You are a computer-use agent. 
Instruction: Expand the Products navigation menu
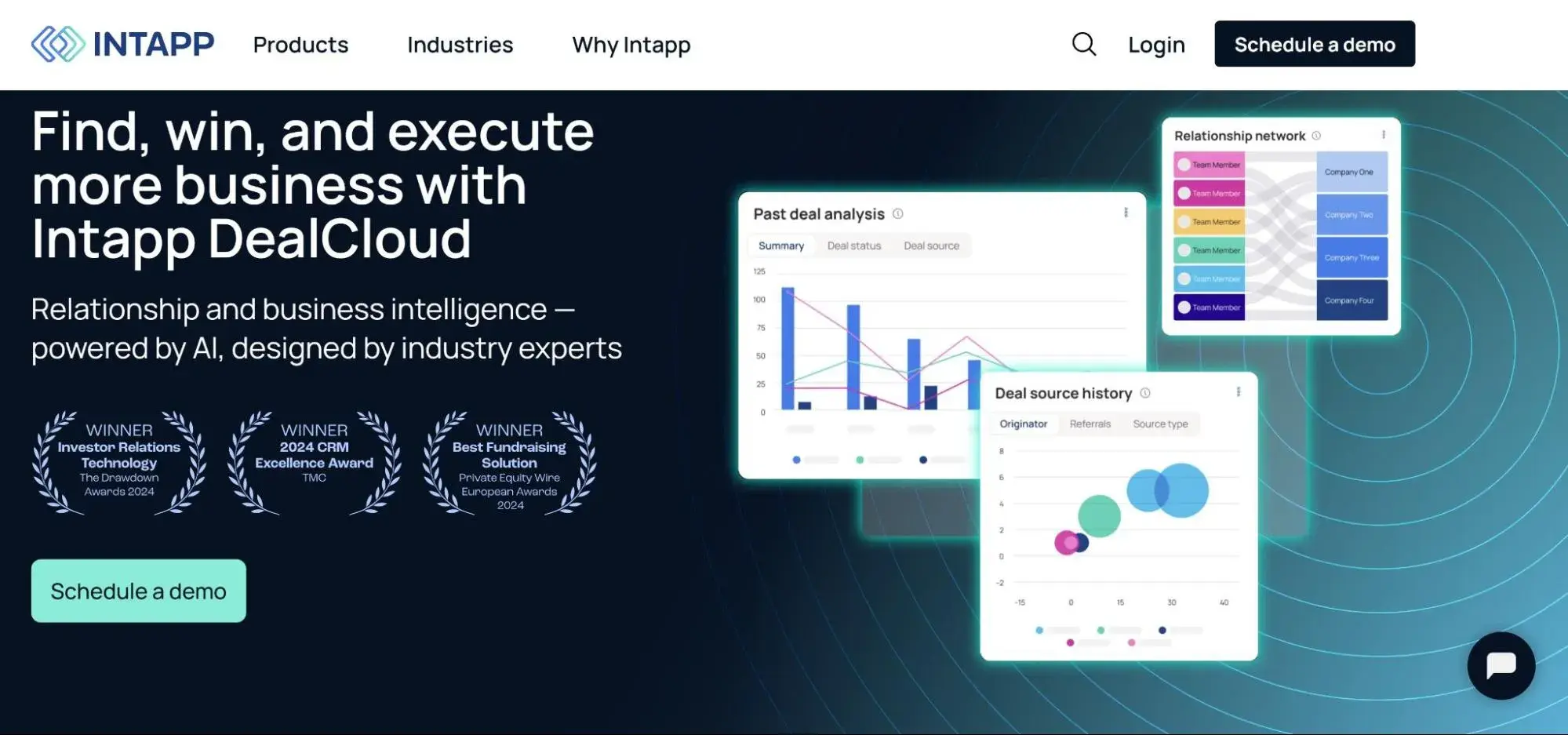300,45
